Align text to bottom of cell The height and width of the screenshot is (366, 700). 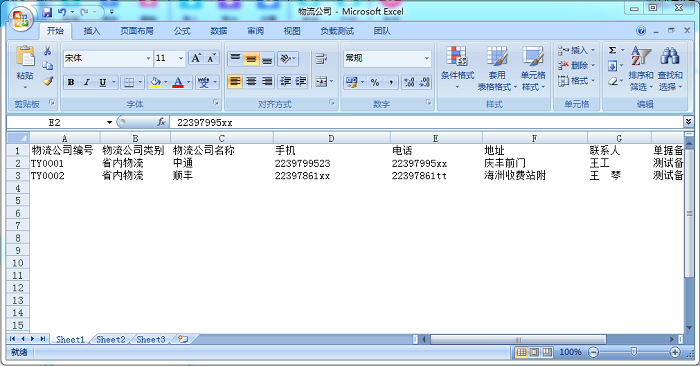click(x=267, y=58)
